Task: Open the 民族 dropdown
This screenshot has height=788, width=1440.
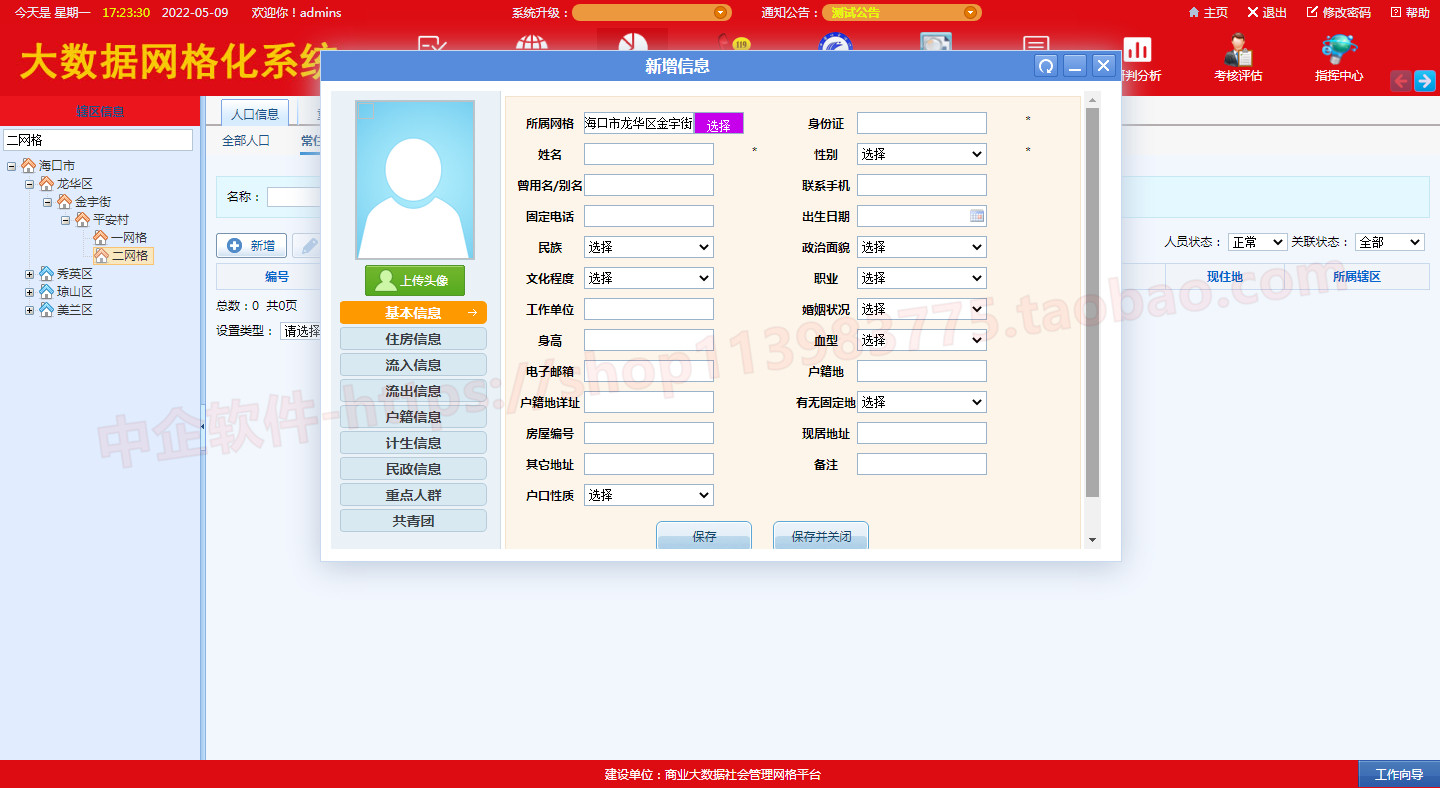Action: pyautogui.click(x=648, y=247)
